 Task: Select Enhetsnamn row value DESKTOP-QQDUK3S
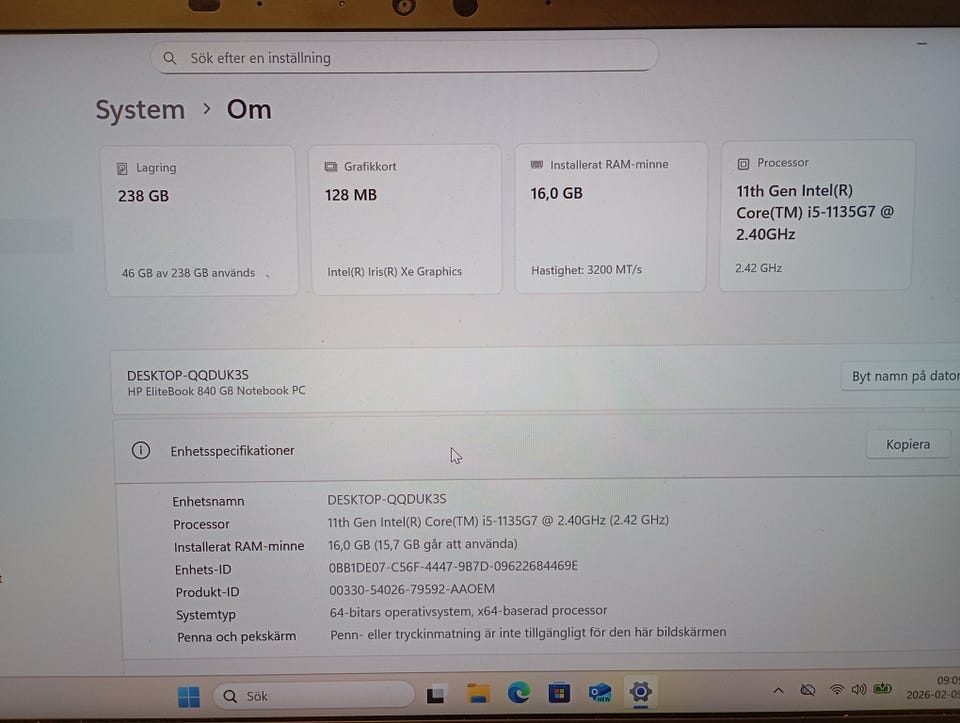point(387,499)
